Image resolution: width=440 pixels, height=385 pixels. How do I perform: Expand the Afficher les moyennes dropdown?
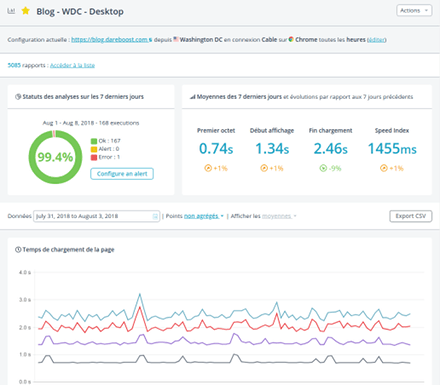279,216
